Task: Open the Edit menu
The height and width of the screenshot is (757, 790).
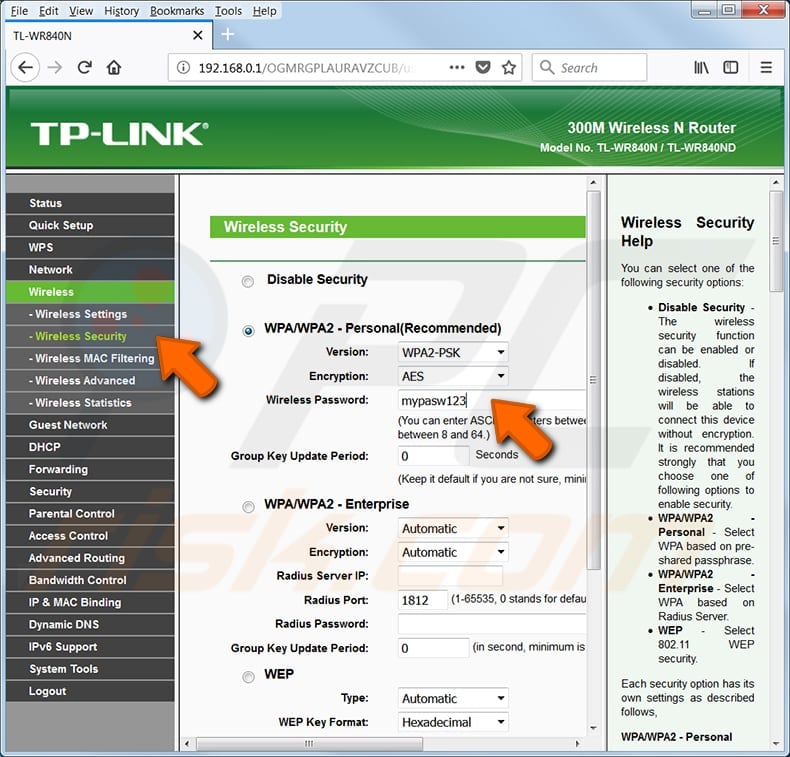Action: 48,11
